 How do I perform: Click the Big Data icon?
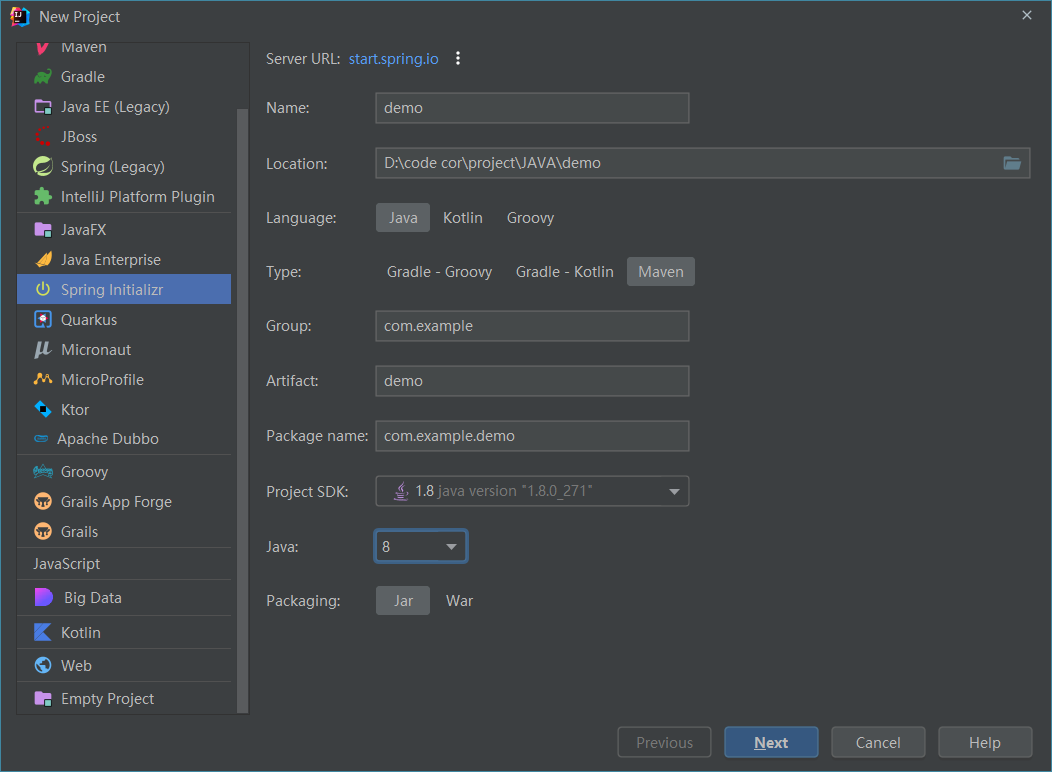tap(44, 597)
